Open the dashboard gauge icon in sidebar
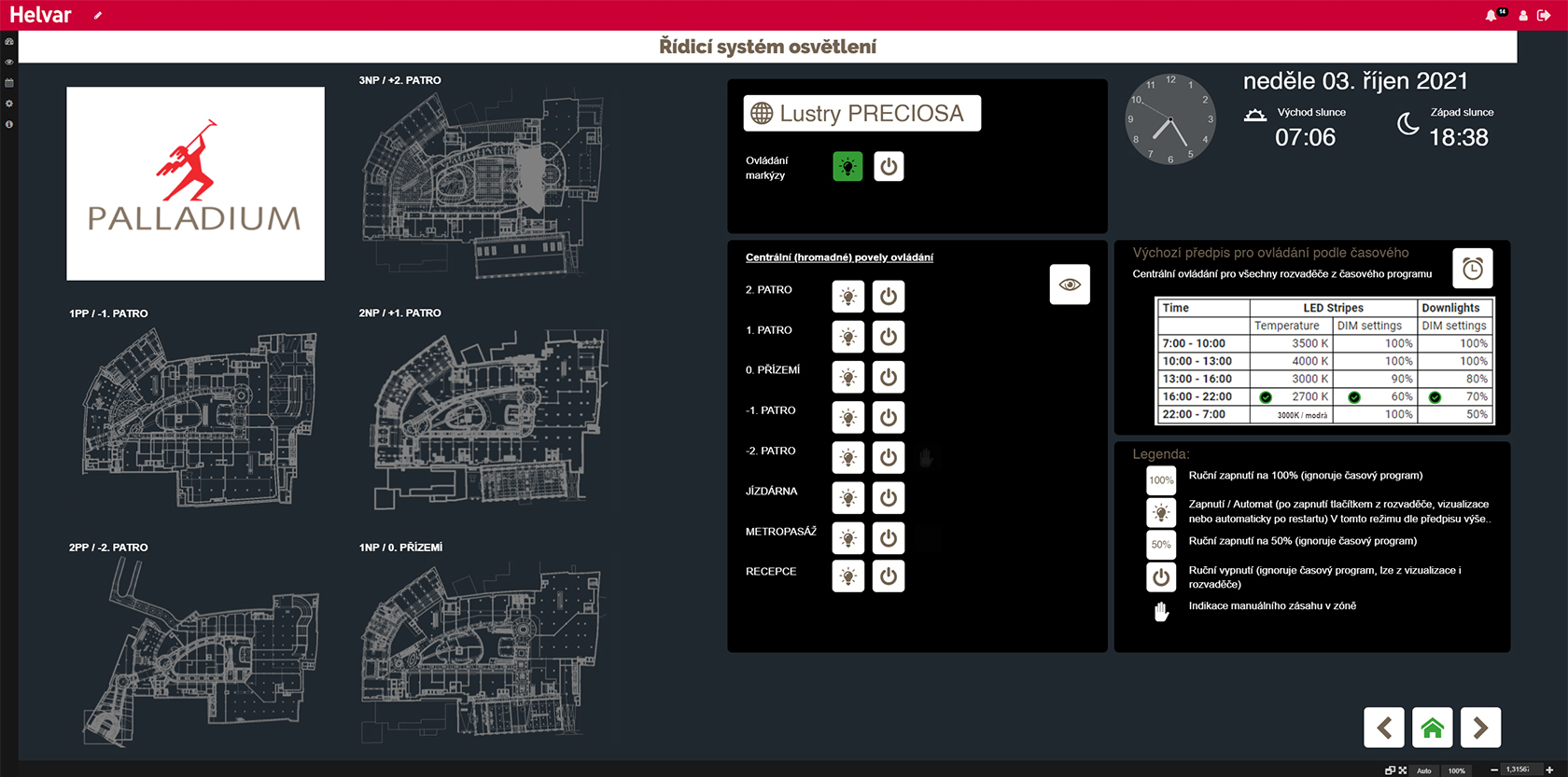 coord(9,42)
